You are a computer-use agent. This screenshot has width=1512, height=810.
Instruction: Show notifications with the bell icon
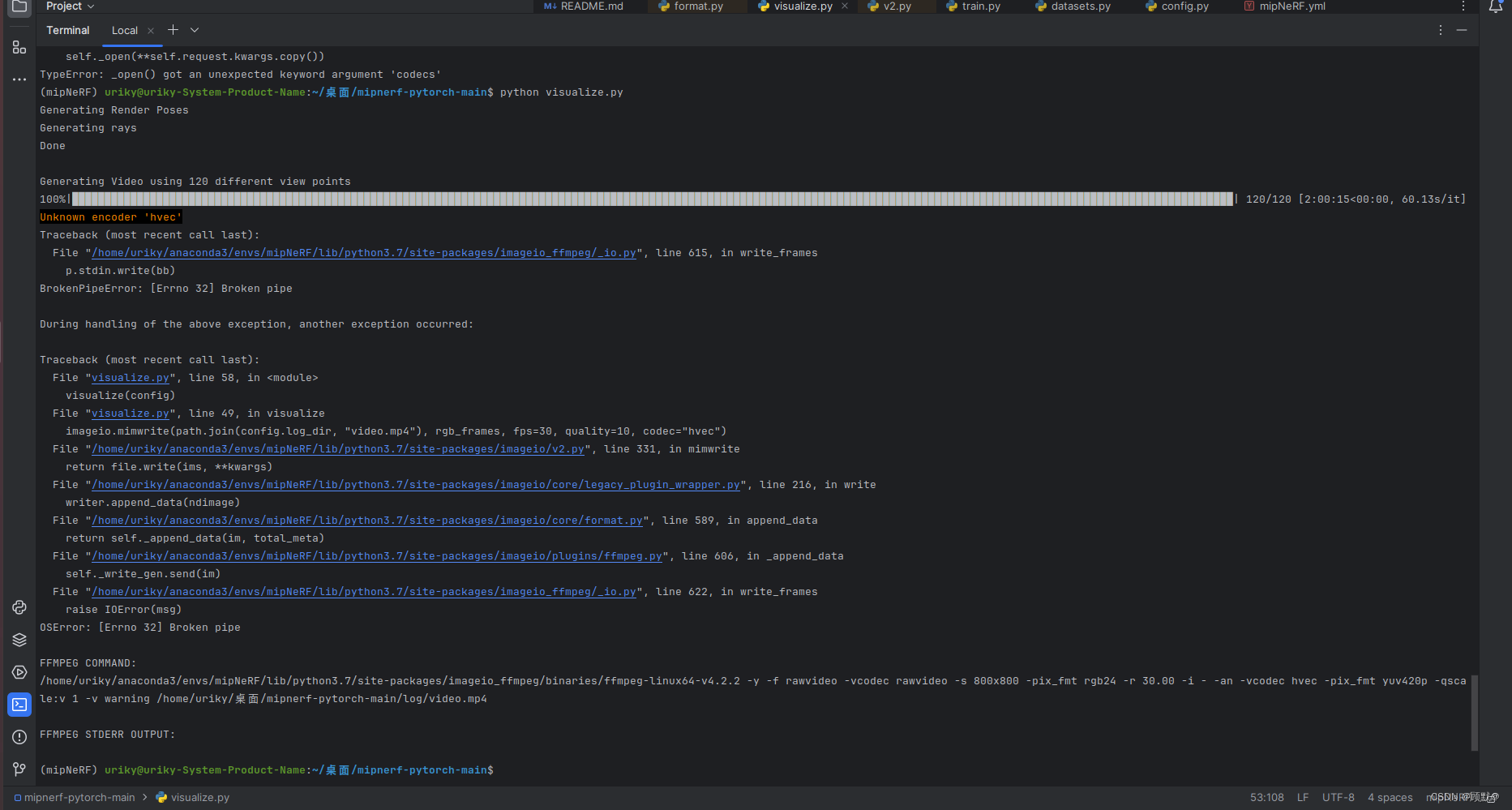click(x=1496, y=6)
